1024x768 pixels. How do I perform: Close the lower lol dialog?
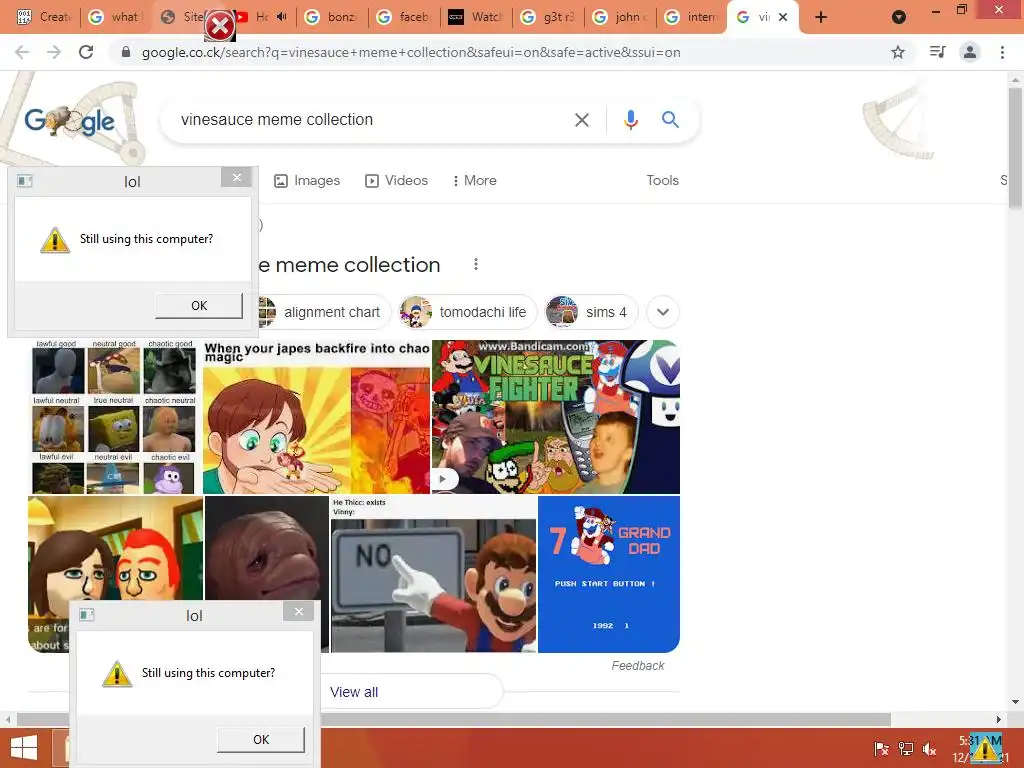click(x=298, y=611)
